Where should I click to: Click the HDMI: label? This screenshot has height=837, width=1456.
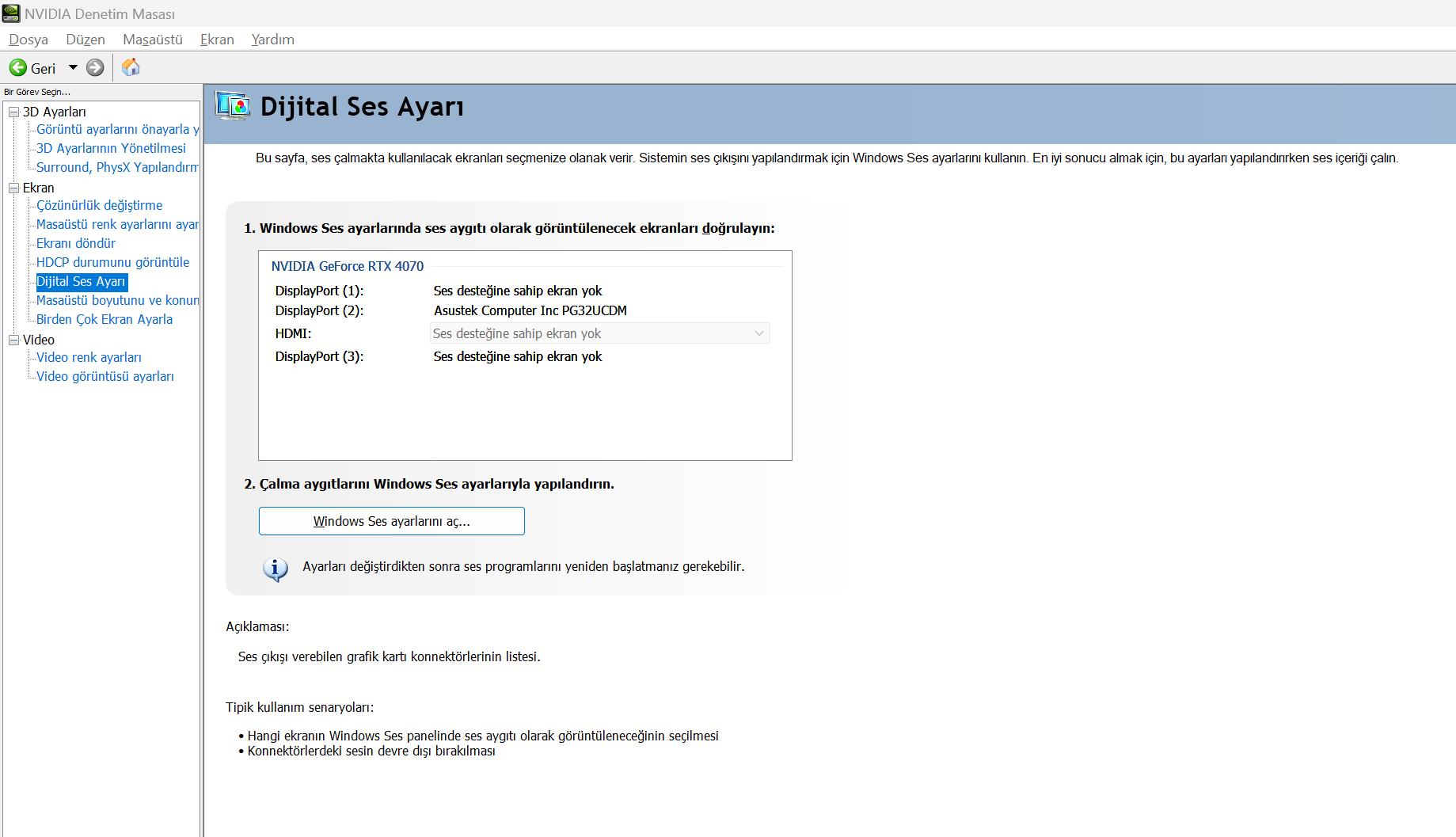coord(294,333)
